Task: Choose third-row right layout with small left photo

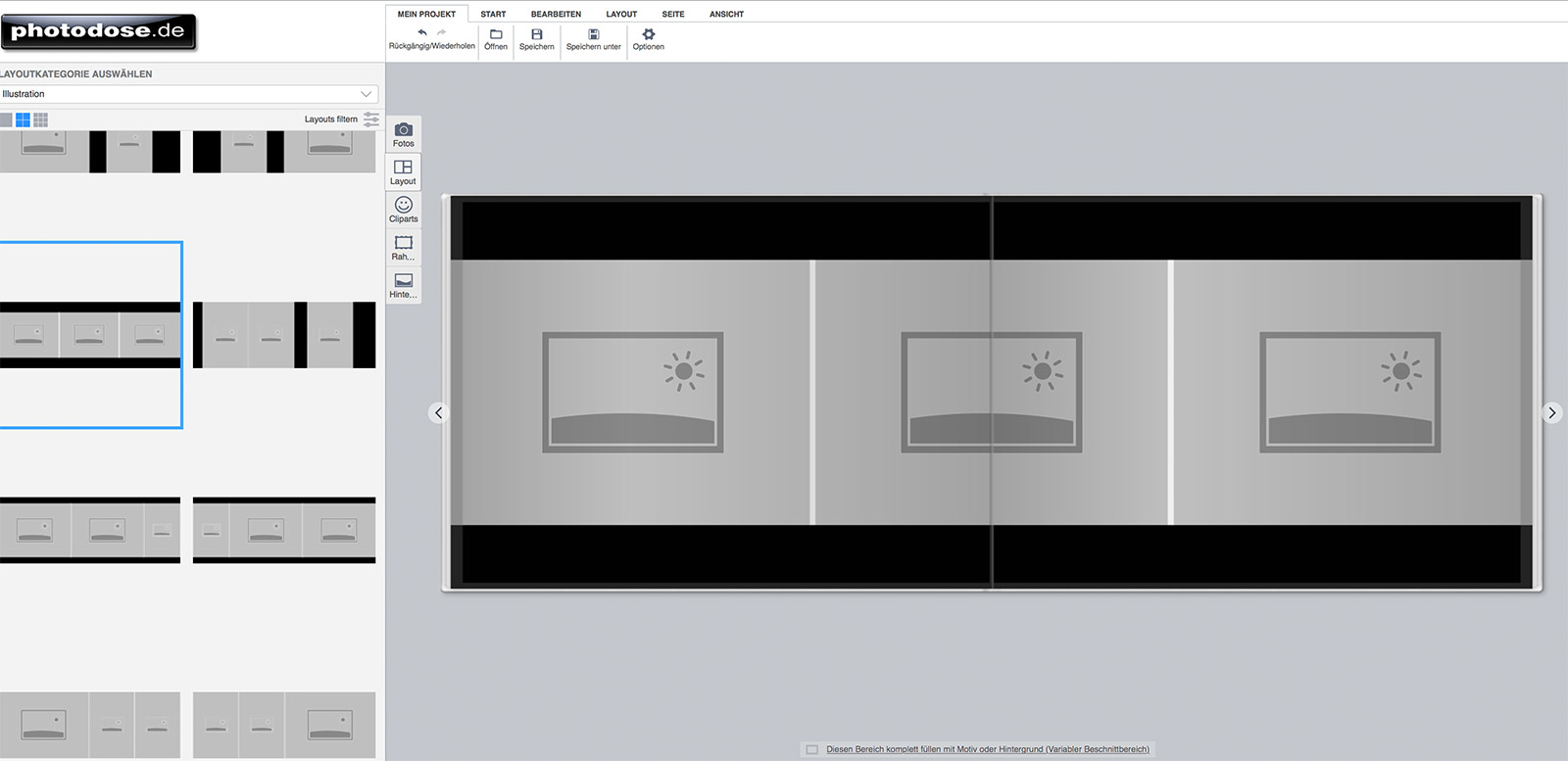Action: click(x=284, y=530)
